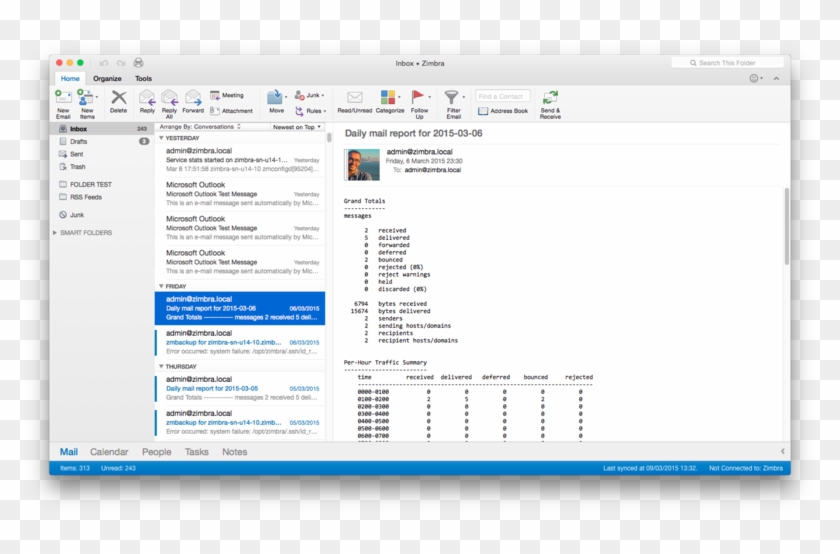Viewport: 840px width, 554px height.
Task: Open the Address Book
Action: click(503, 111)
